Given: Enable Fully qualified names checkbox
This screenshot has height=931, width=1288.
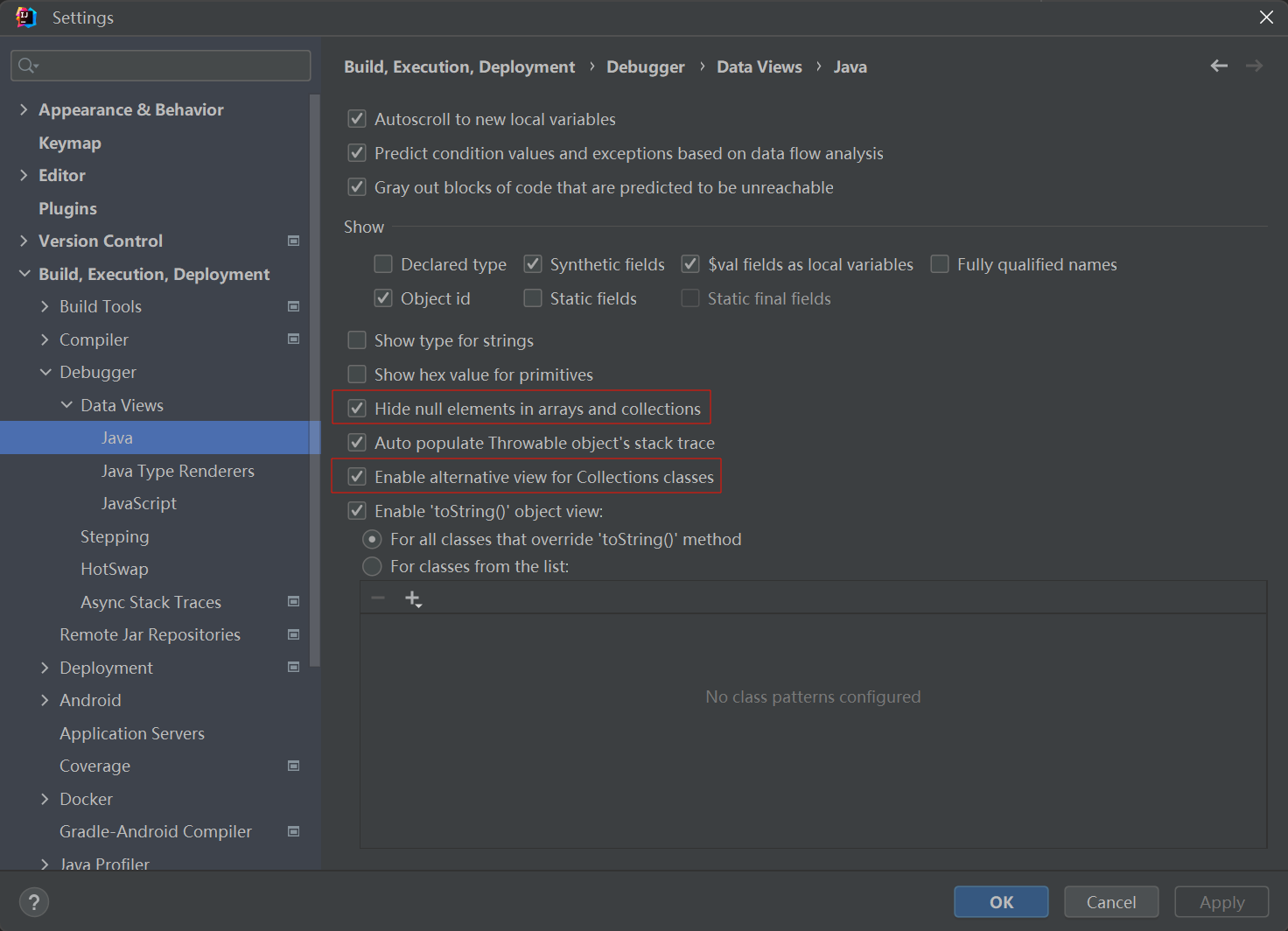Looking at the screenshot, I should pos(940,263).
